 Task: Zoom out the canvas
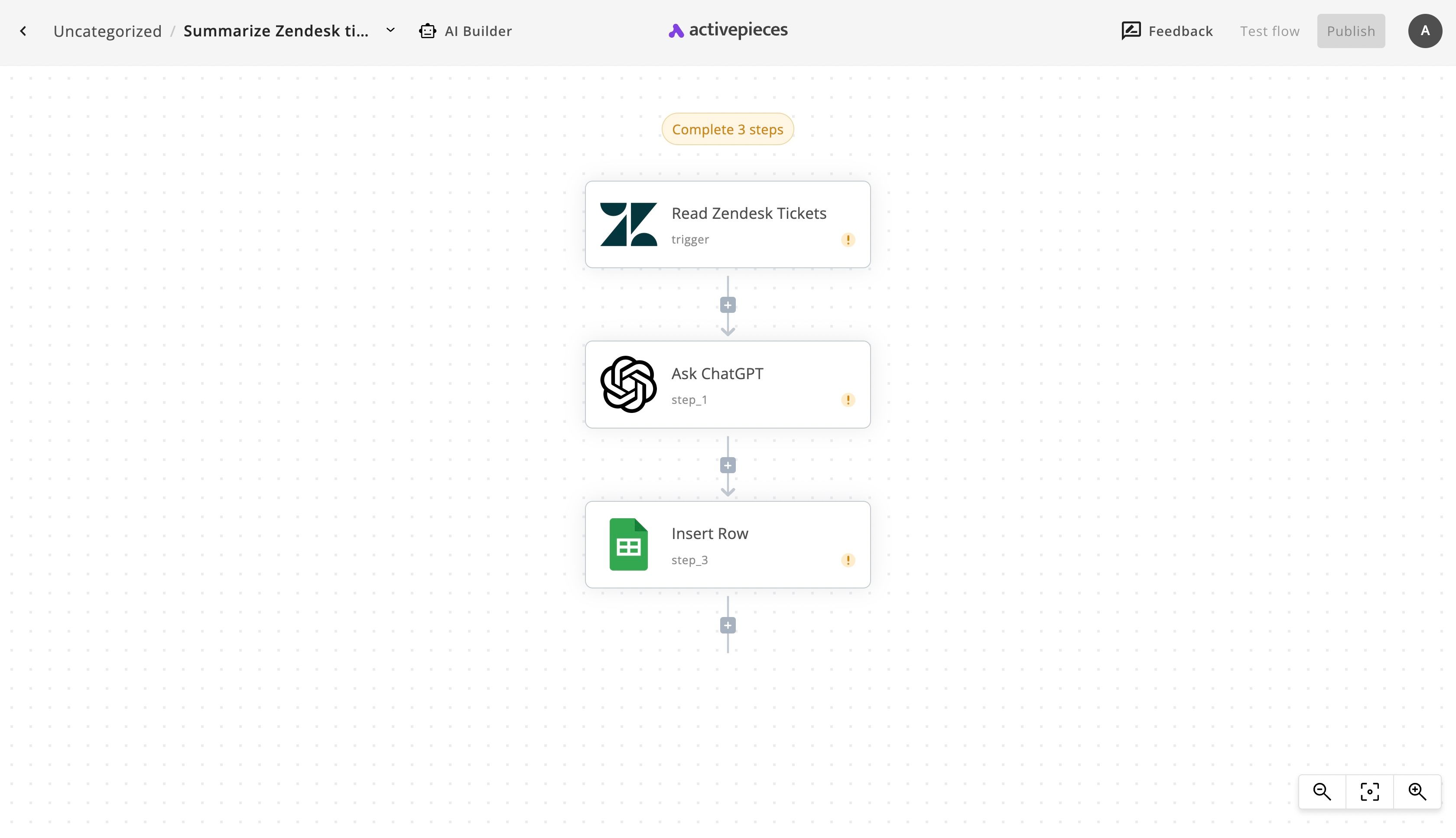pyautogui.click(x=1322, y=792)
